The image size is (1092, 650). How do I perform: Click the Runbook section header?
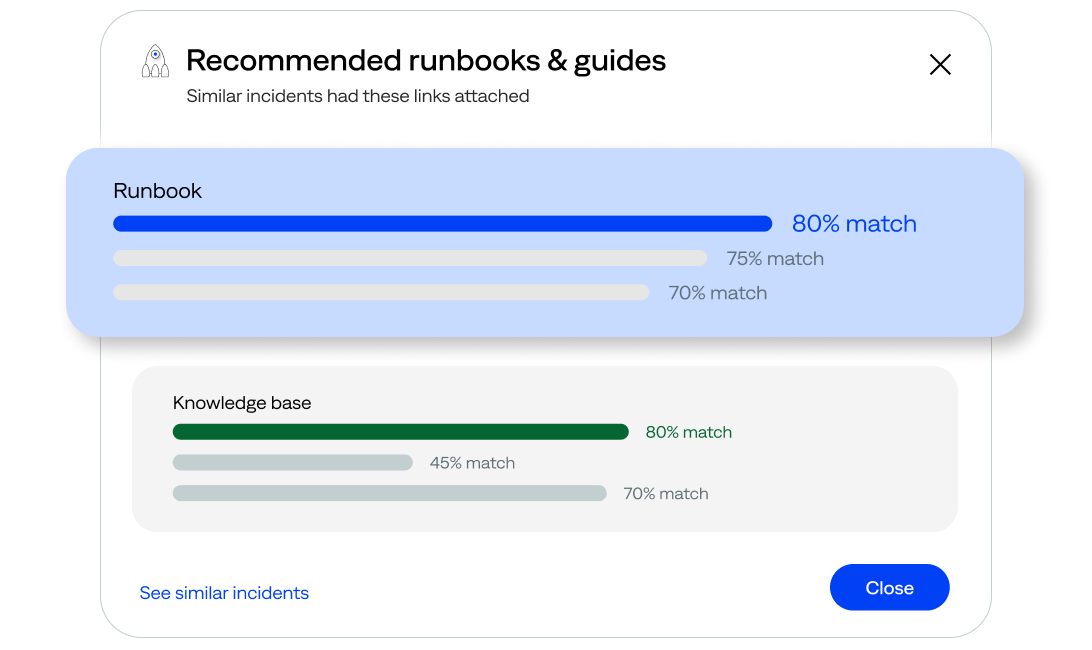point(157,190)
